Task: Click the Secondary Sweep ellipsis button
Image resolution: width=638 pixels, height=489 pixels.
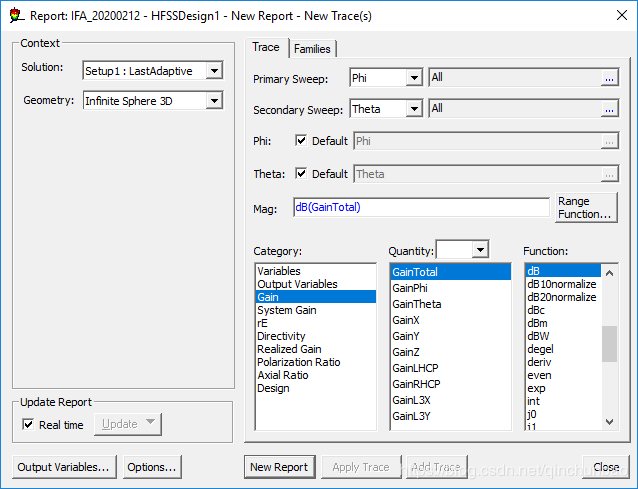Action: click(x=609, y=109)
